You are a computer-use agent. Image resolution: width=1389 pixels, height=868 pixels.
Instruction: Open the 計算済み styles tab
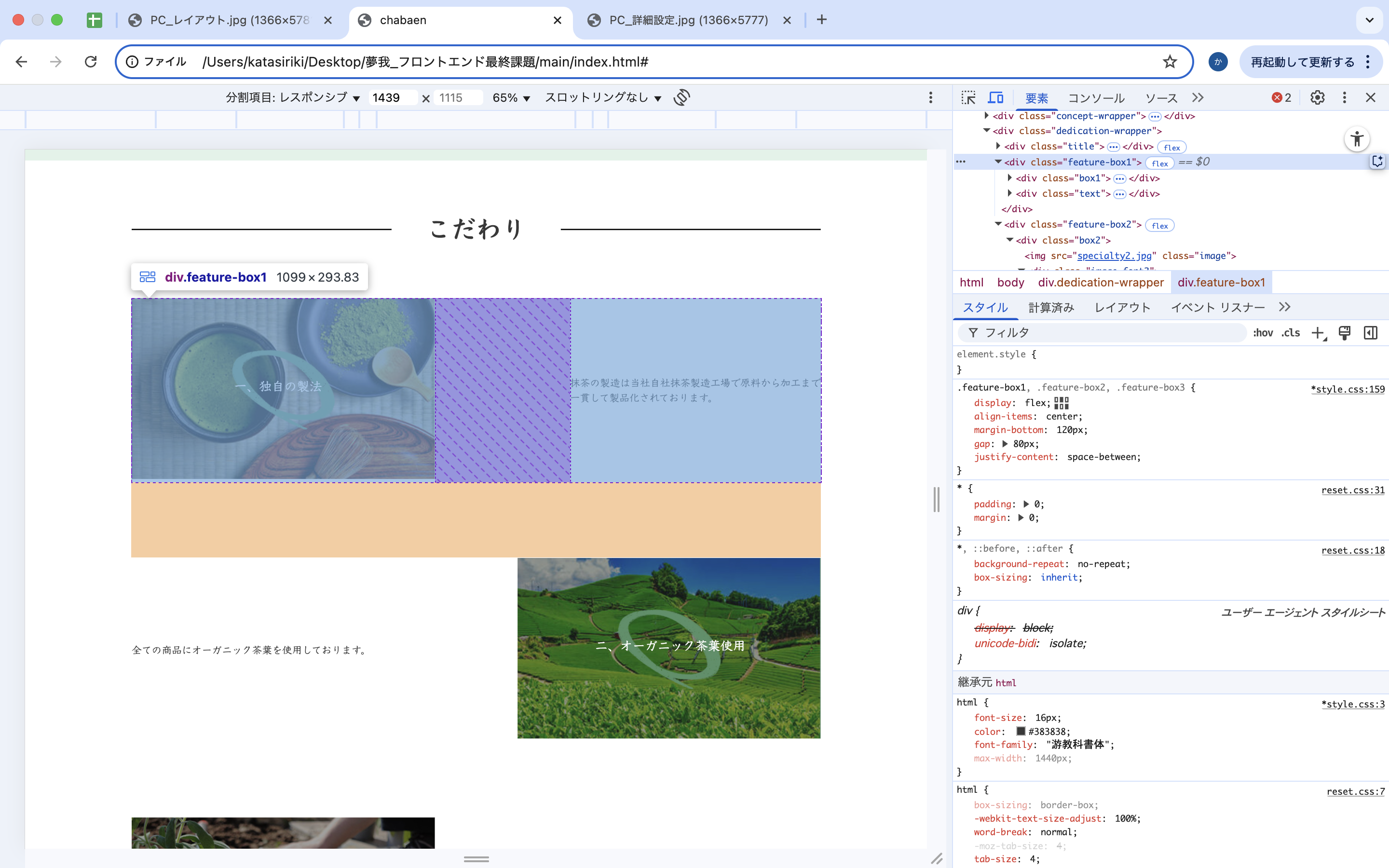click(1051, 308)
